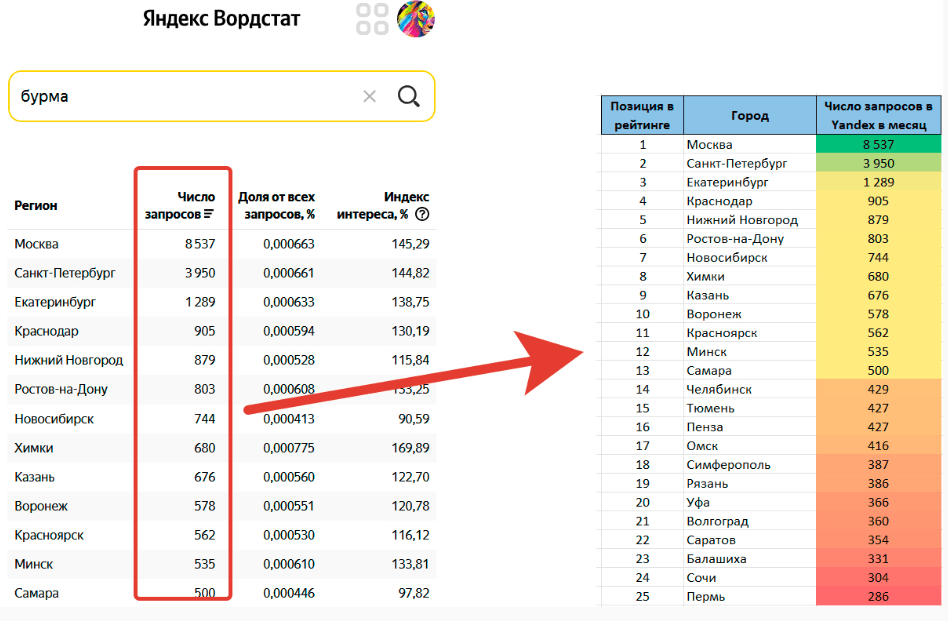Click the "Регион" column header

click(x=36, y=206)
